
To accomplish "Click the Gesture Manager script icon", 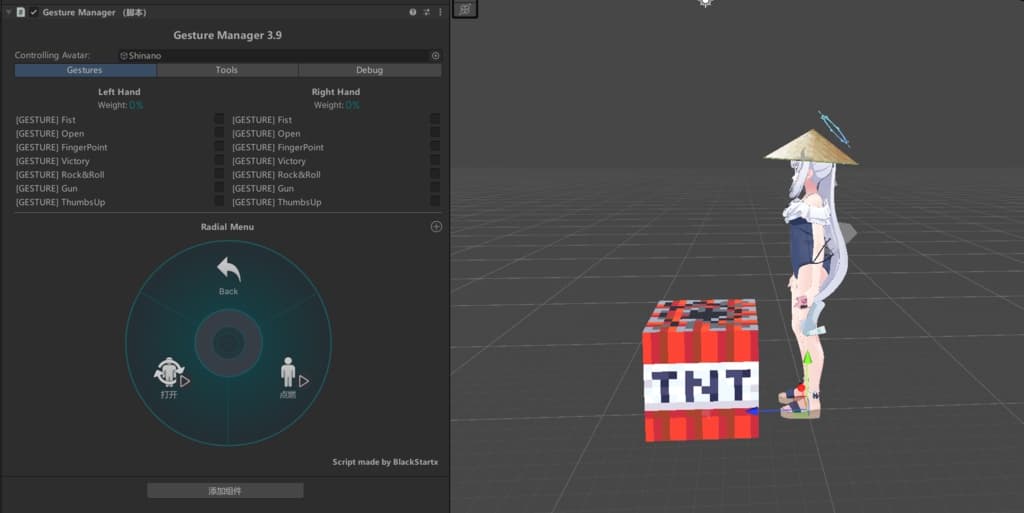I will point(21,12).
